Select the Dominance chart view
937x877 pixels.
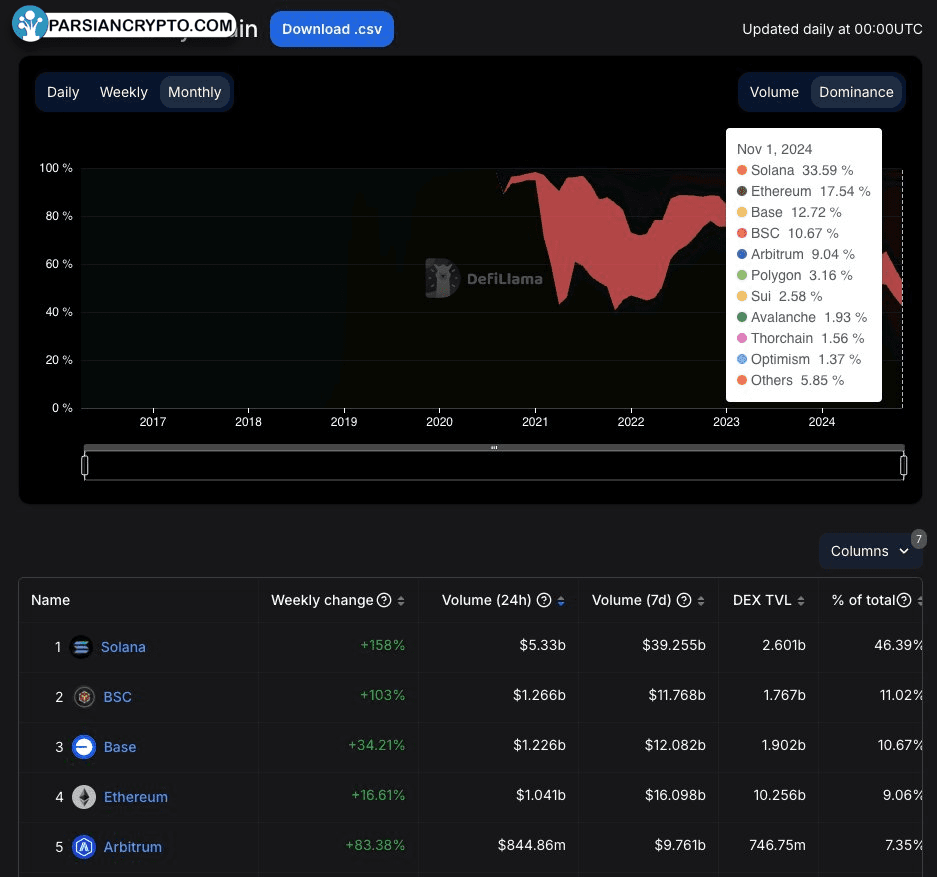(x=856, y=92)
